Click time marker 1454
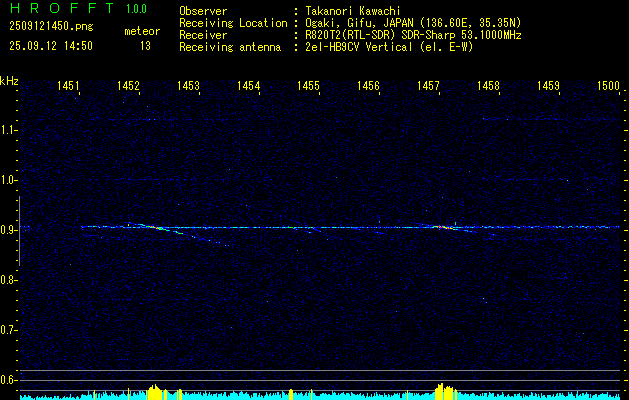The image size is (629, 400). coord(249,85)
